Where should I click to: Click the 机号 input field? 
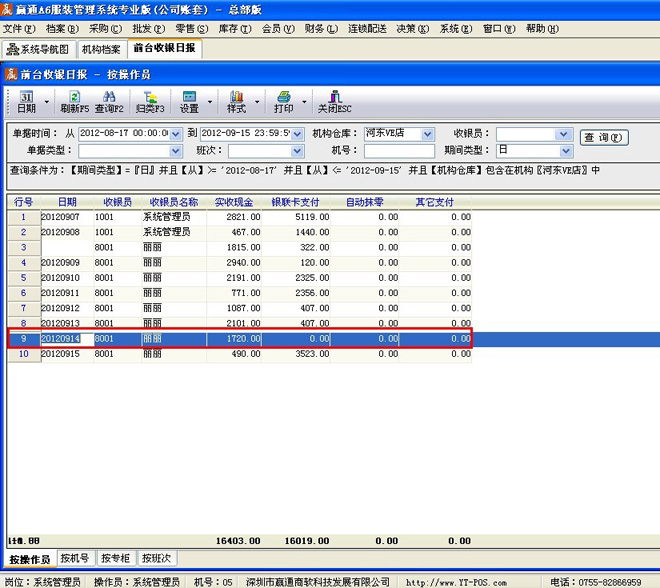pos(399,151)
